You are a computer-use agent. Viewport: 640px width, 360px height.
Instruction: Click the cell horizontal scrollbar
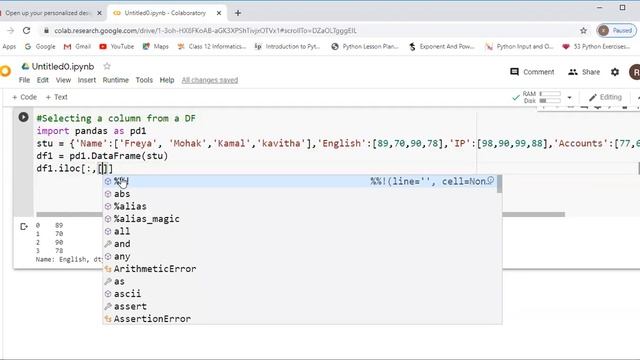tap(300, 214)
